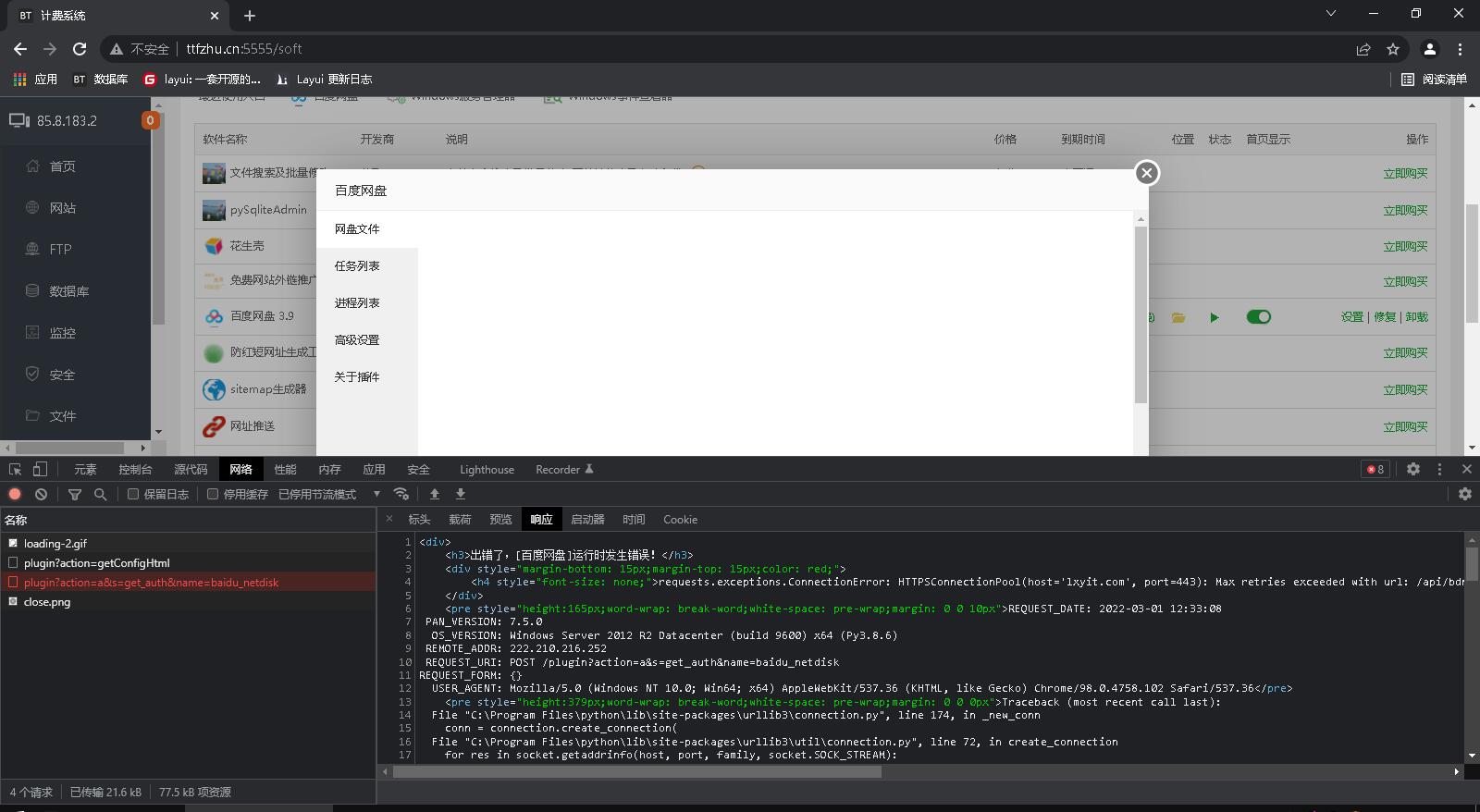1480x812 pixels.
Task: Select 网盘文件 in plugin dialog menu
Action: 367,229
